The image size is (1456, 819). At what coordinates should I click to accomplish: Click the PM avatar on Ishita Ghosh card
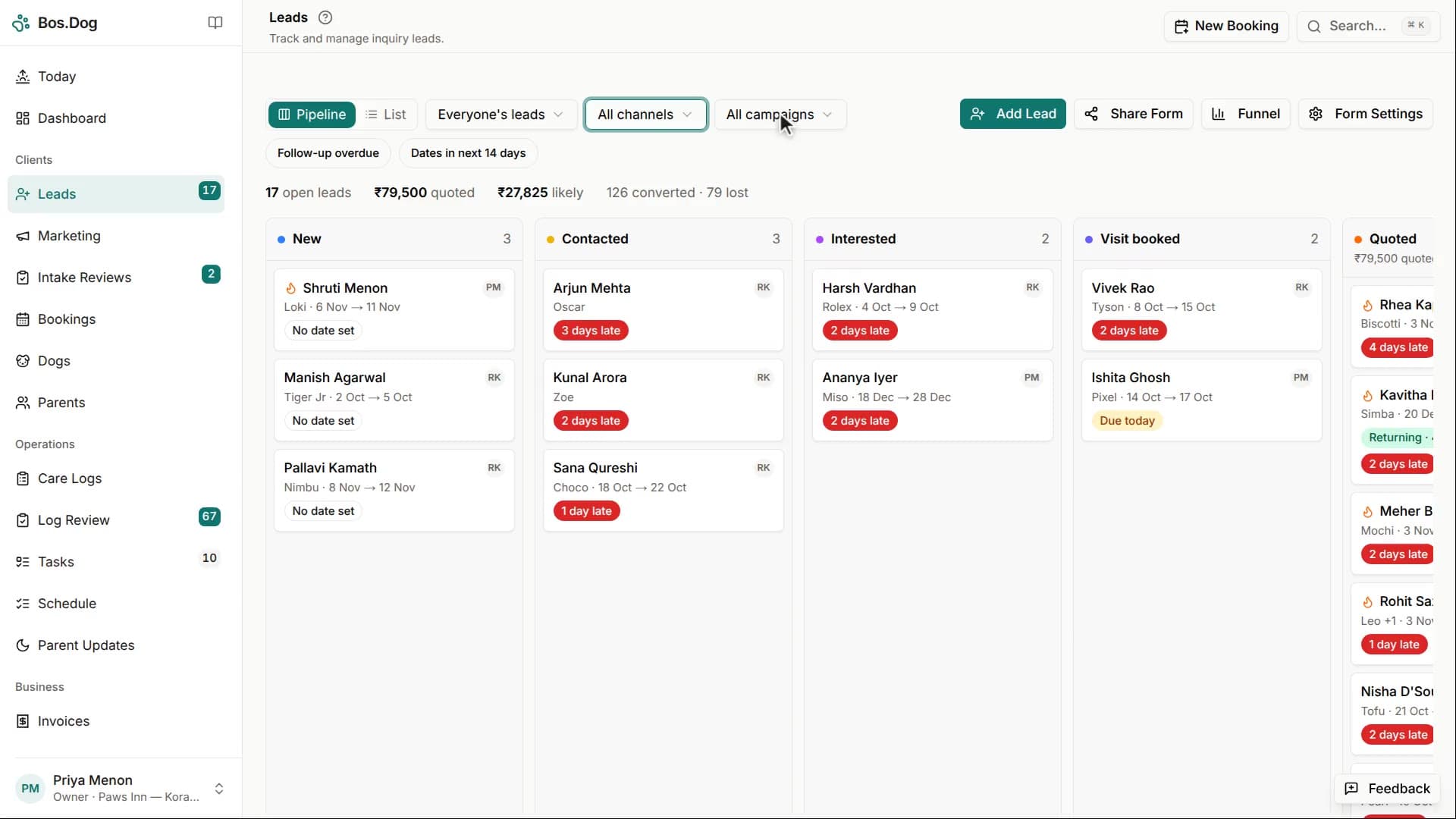point(1301,378)
